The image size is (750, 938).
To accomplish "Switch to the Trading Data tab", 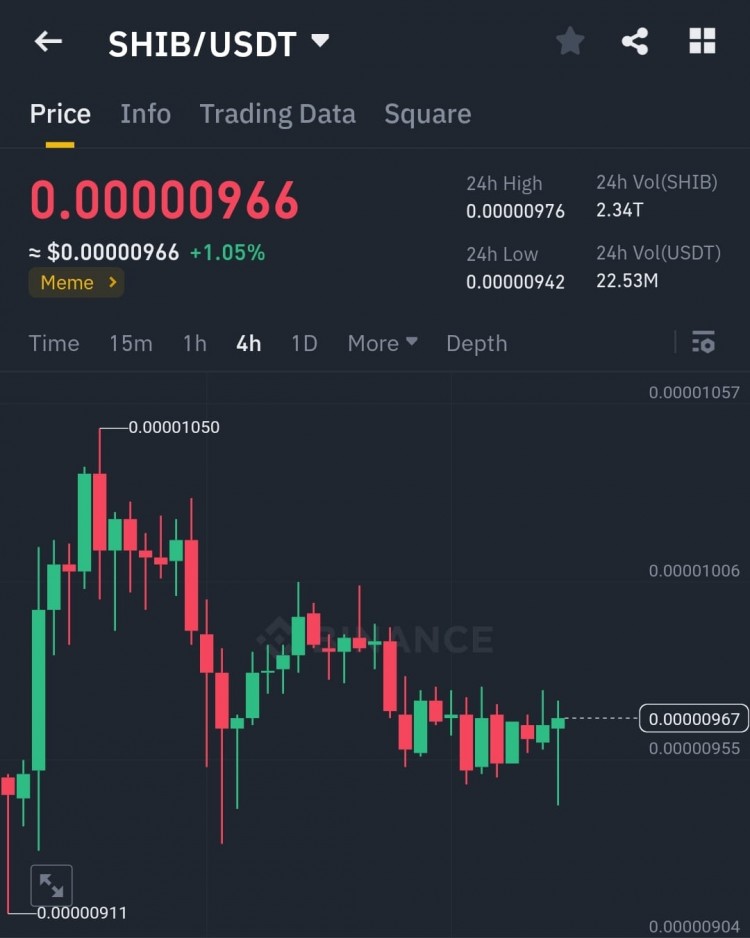I will [278, 114].
